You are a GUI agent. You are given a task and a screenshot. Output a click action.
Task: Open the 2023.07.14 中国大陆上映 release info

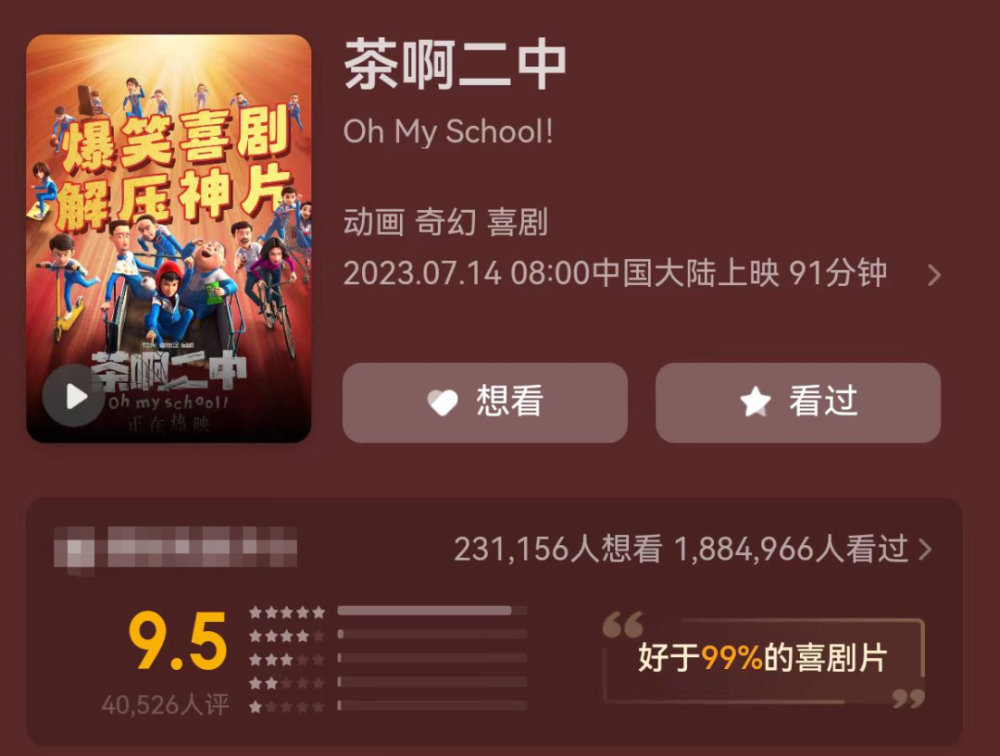click(615, 274)
